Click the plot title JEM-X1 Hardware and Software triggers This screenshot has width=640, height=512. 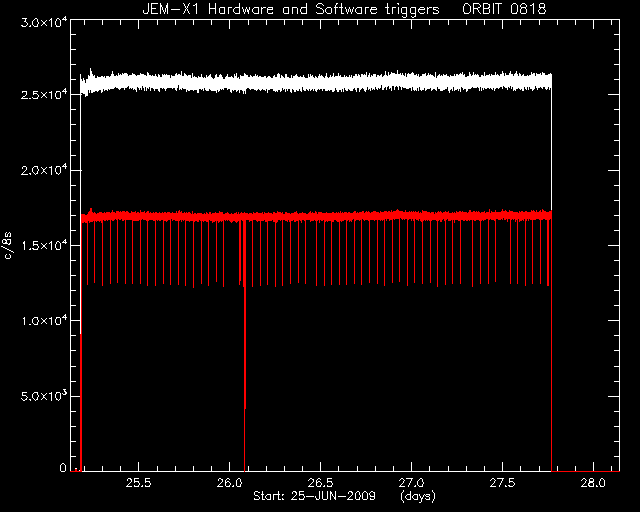tap(291, 9)
